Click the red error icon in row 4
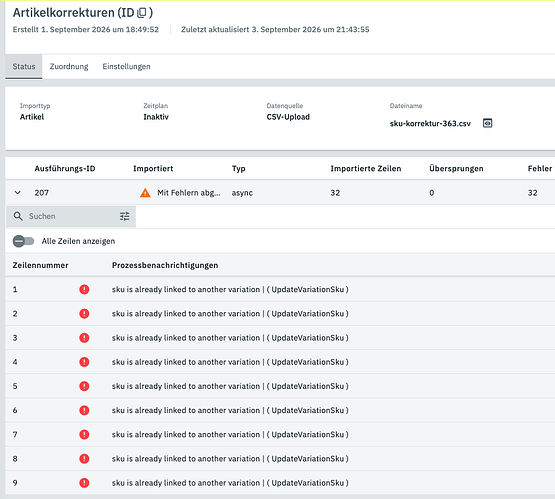Image resolution: width=555 pixels, height=499 pixels. [84, 362]
